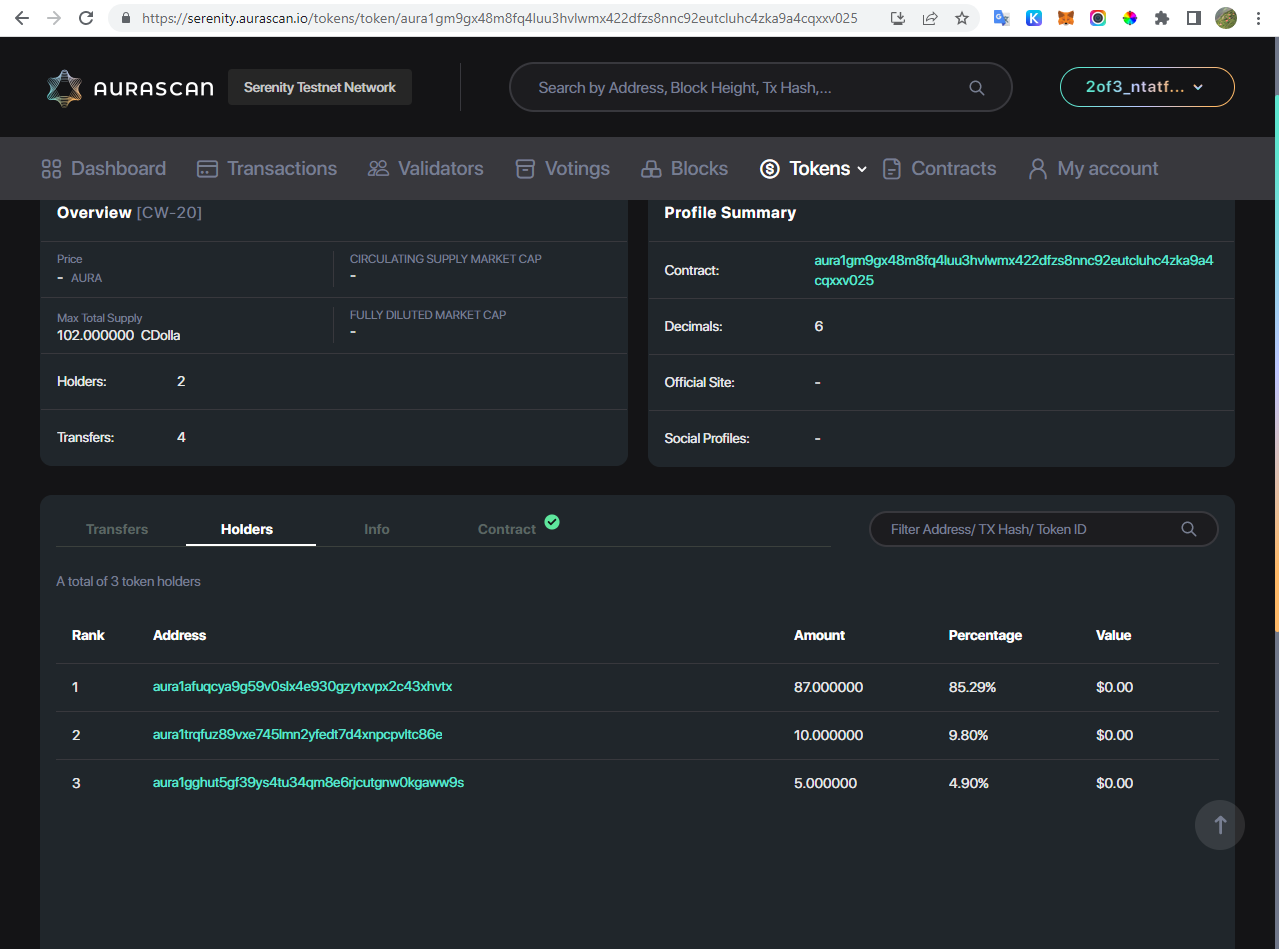Open holder address aura1gghut5gf39ys4tu34qm8e6rjcutgnw0kgaww9s
The width and height of the screenshot is (1279, 949).
click(x=308, y=783)
